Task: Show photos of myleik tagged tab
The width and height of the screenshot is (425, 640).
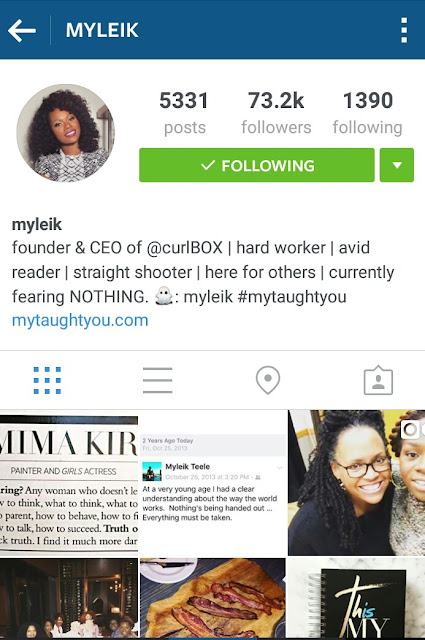Action: tap(378, 380)
